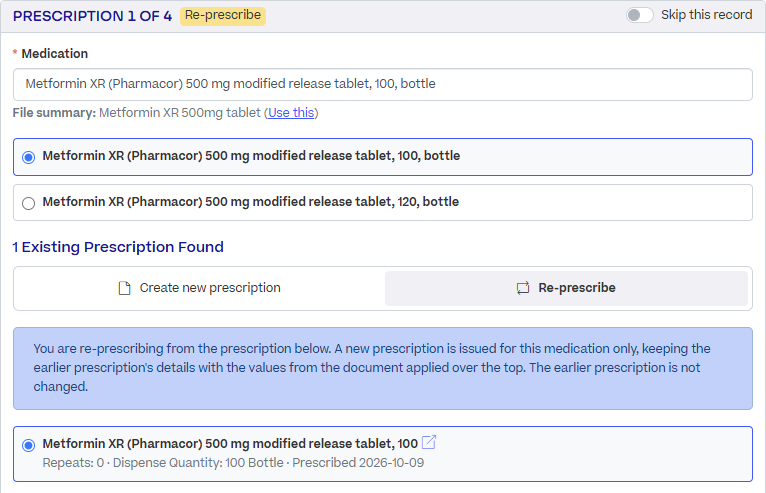Click the Use this link
The width and height of the screenshot is (766, 493).
[291, 113]
